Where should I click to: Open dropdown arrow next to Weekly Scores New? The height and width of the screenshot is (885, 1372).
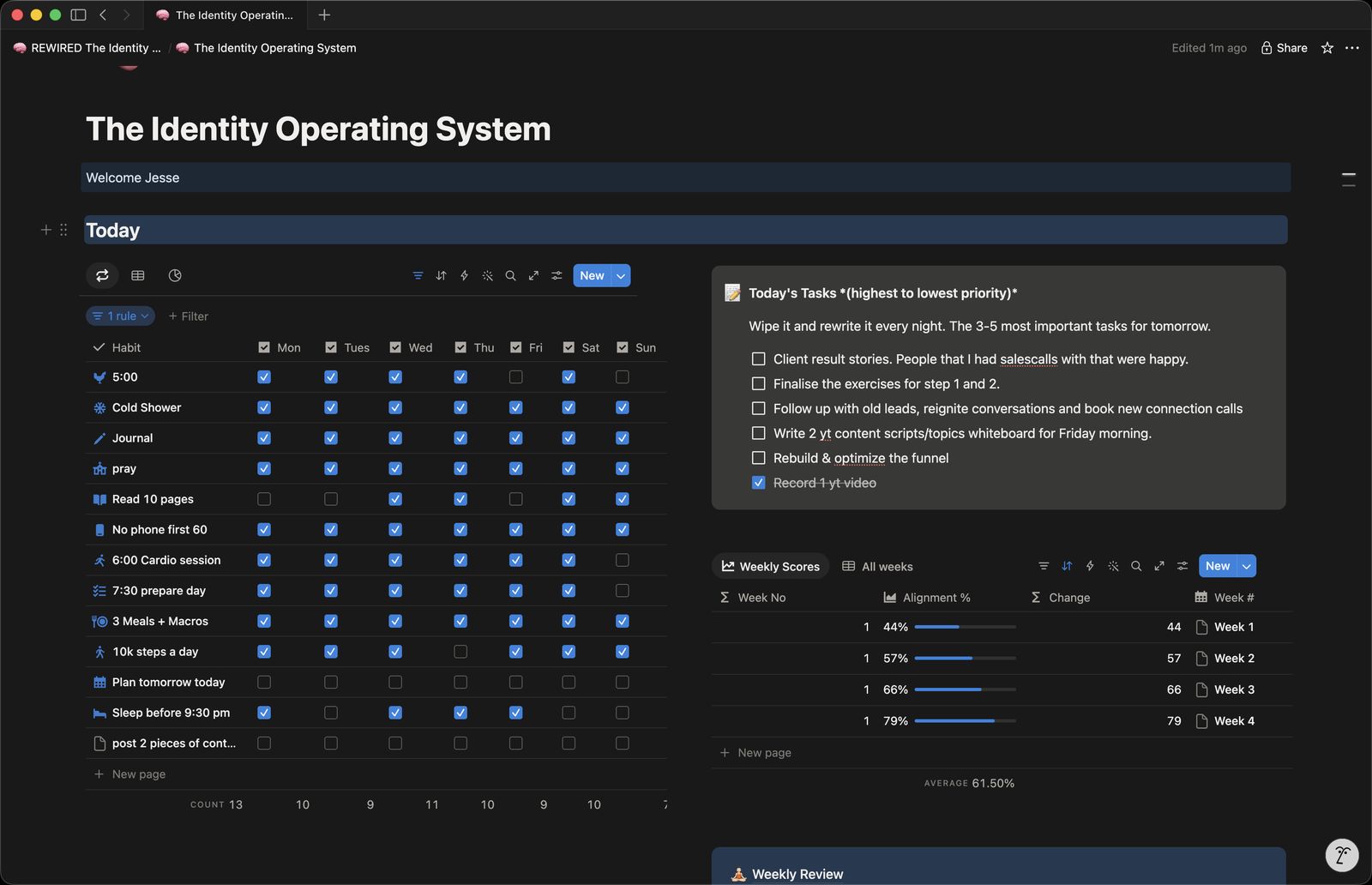[x=1247, y=566]
